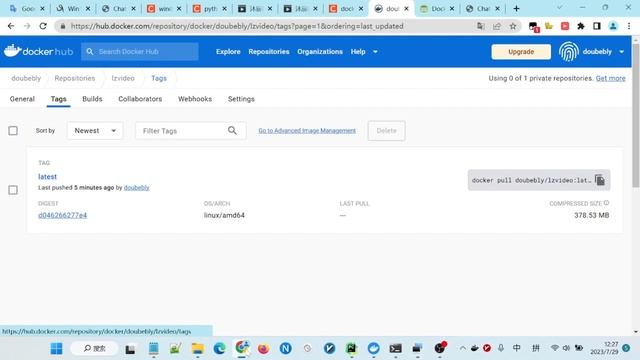This screenshot has height=360, width=640.
Task: Show hidden system tray icons chevron
Action: [462, 348]
